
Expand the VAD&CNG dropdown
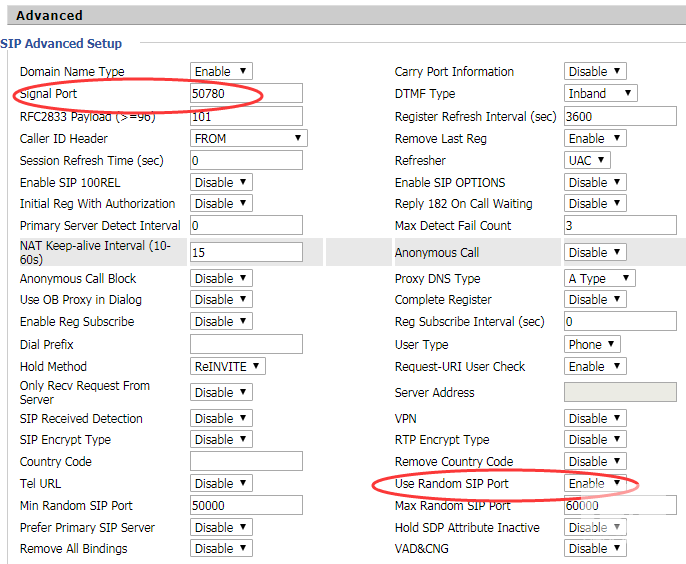click(595, 549)
